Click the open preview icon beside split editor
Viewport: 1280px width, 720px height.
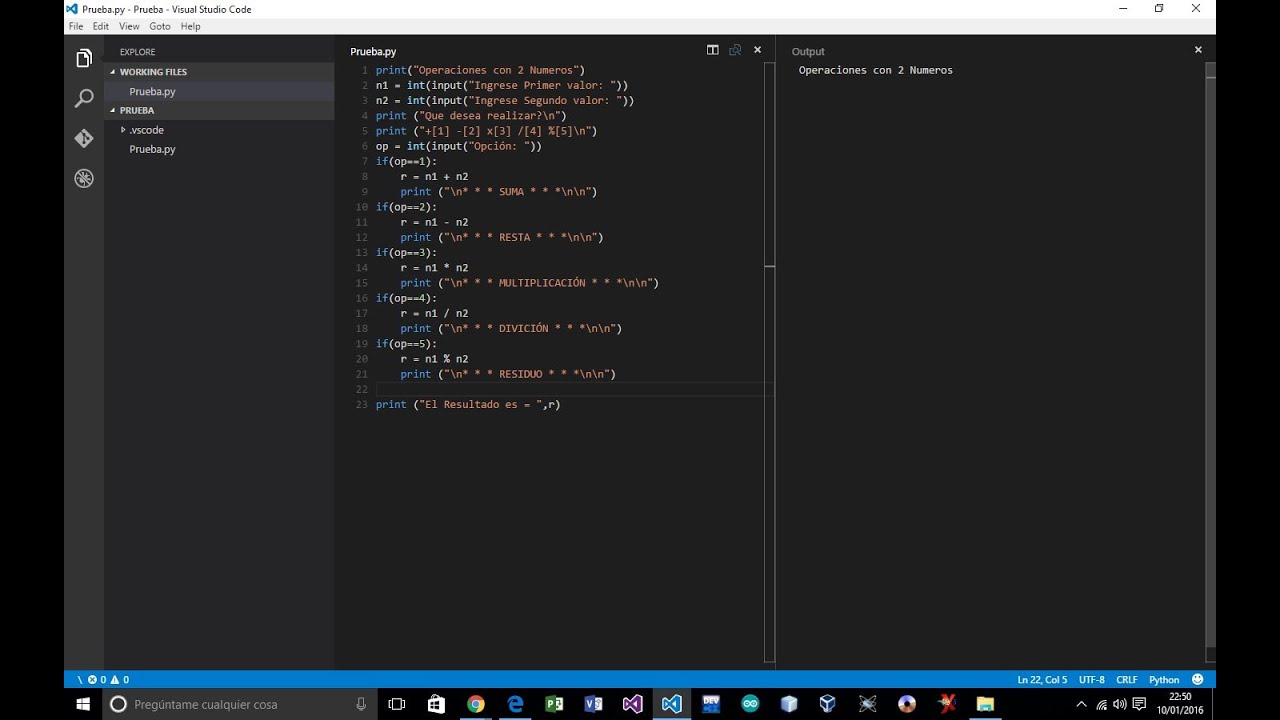pyautogui.click(x=735, y=50)
